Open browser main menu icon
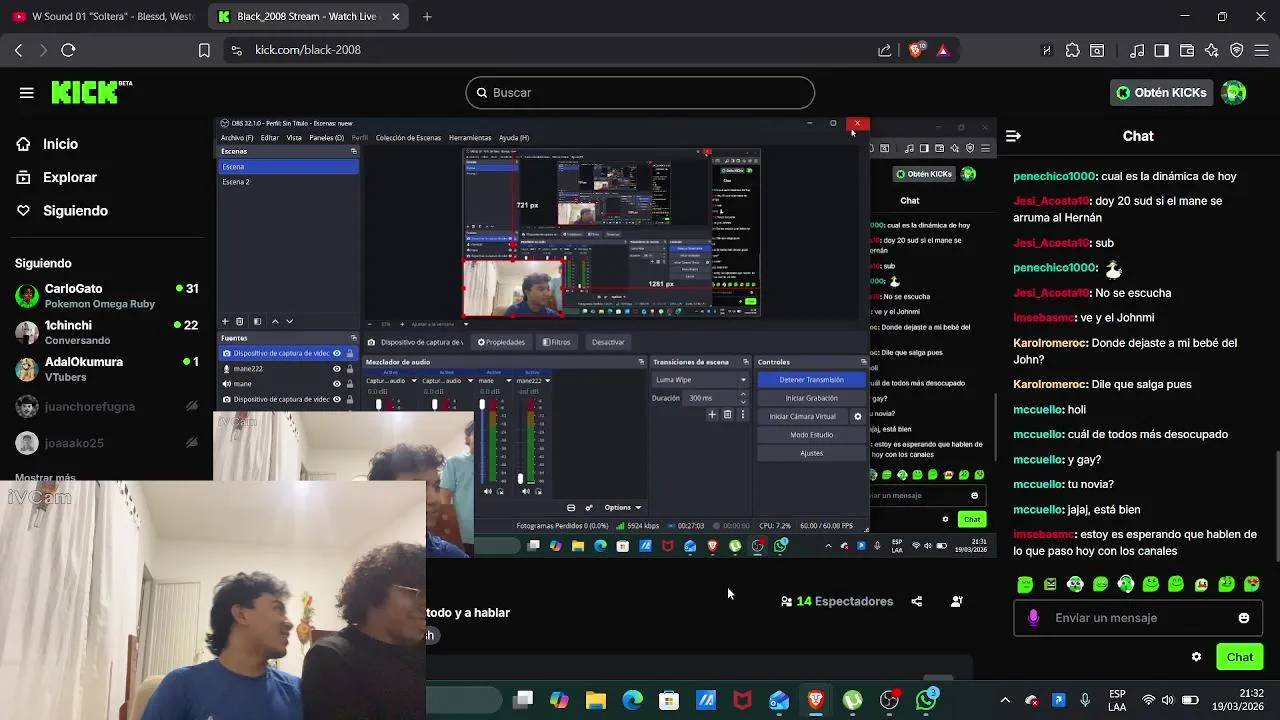The width and height of the screenshot is (1280, 720). tap(1262, 50)
